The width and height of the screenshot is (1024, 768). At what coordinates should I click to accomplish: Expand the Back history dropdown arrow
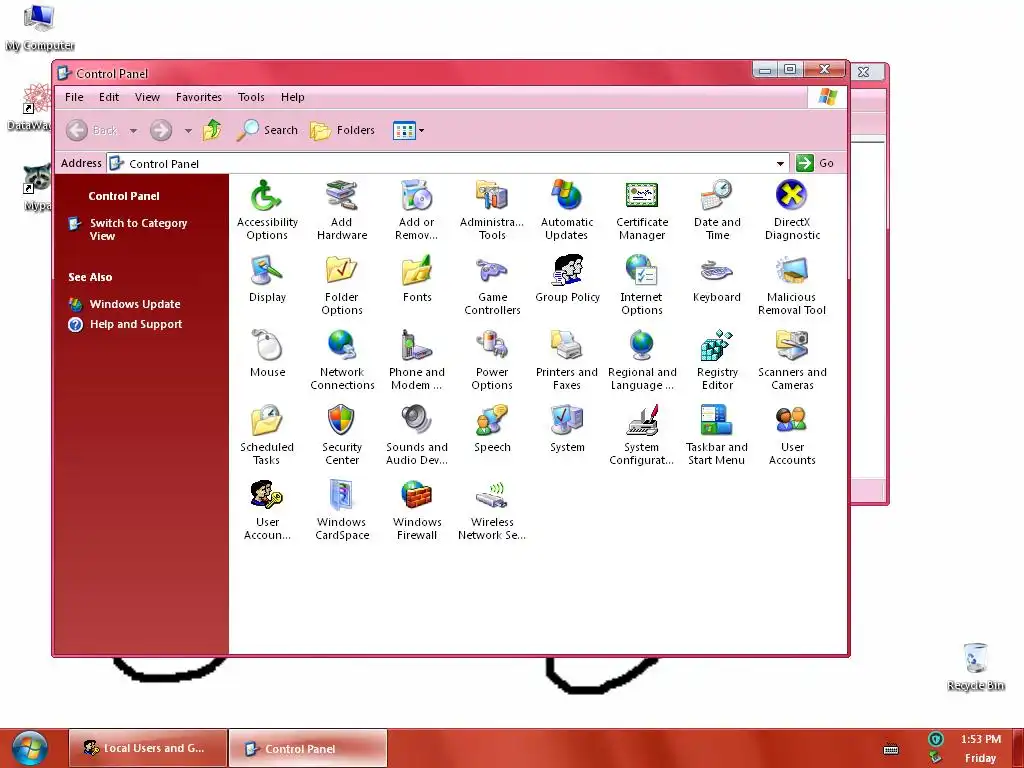click(133, 131)
